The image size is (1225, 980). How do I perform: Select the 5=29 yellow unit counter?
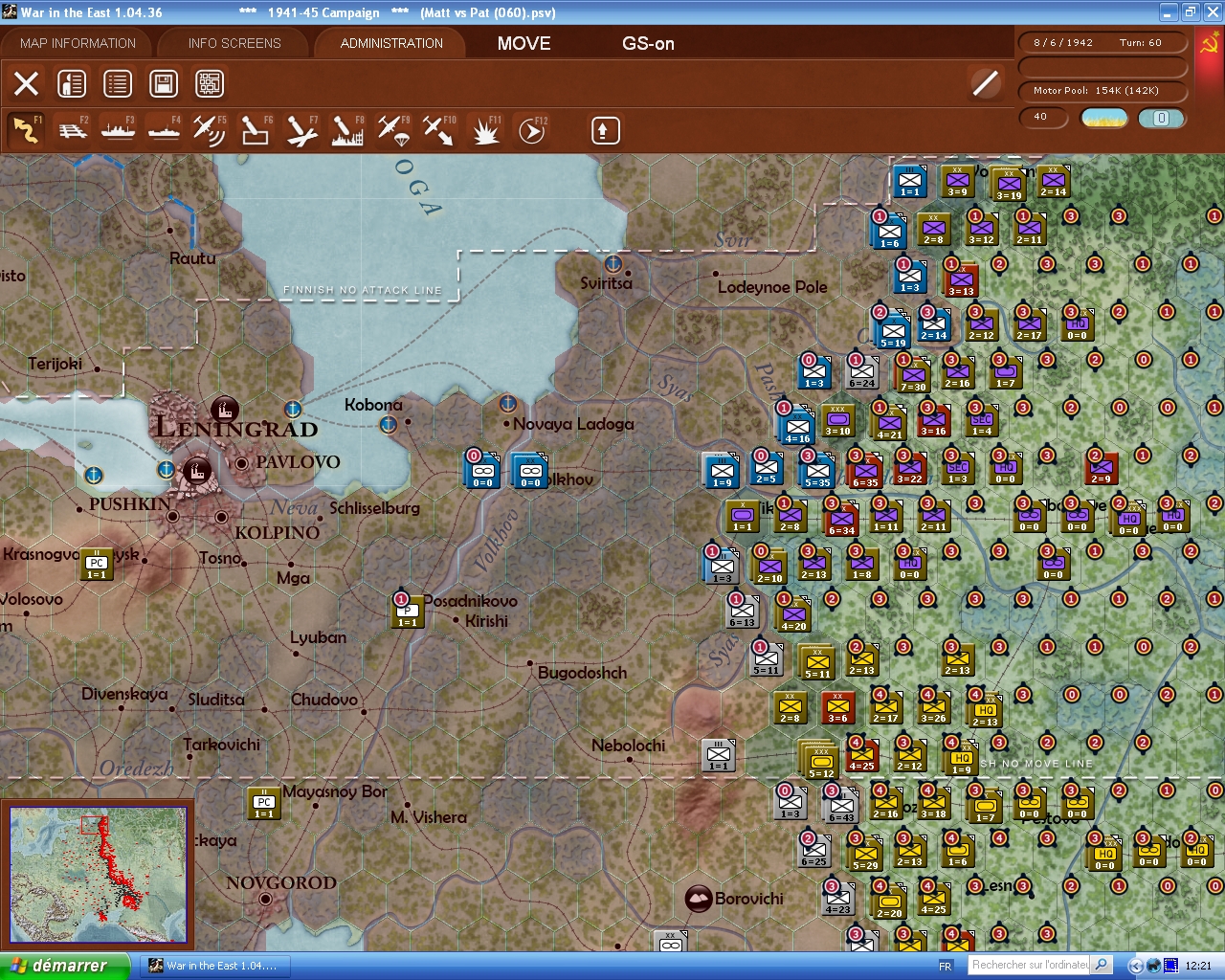click(x=865, y=853)
